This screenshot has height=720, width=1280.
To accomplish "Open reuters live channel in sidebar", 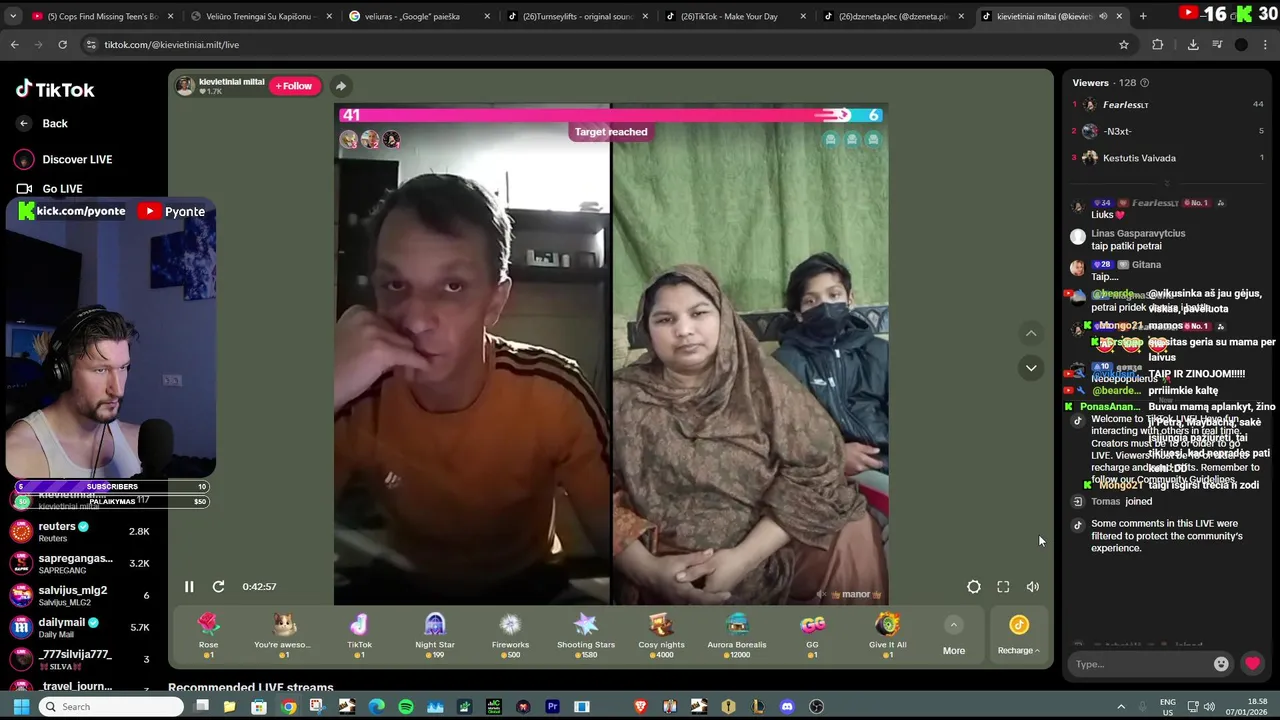I will (82, 531).
